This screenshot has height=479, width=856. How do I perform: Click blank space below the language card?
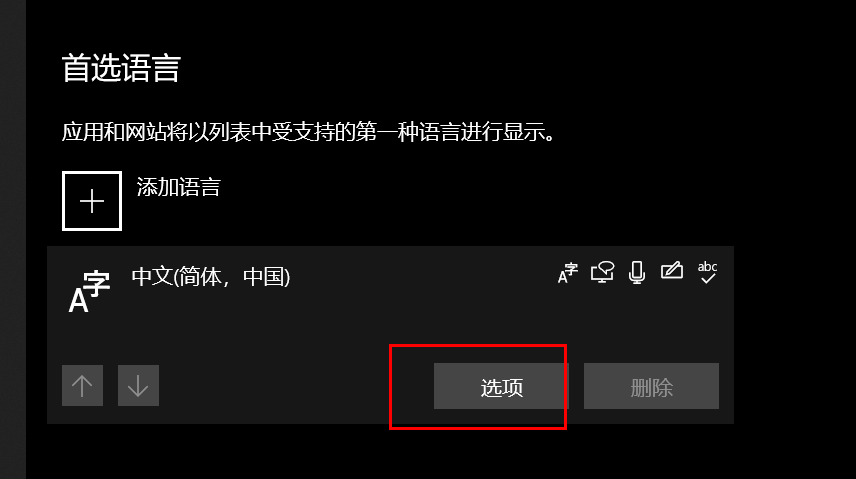[x=382, y=452]
